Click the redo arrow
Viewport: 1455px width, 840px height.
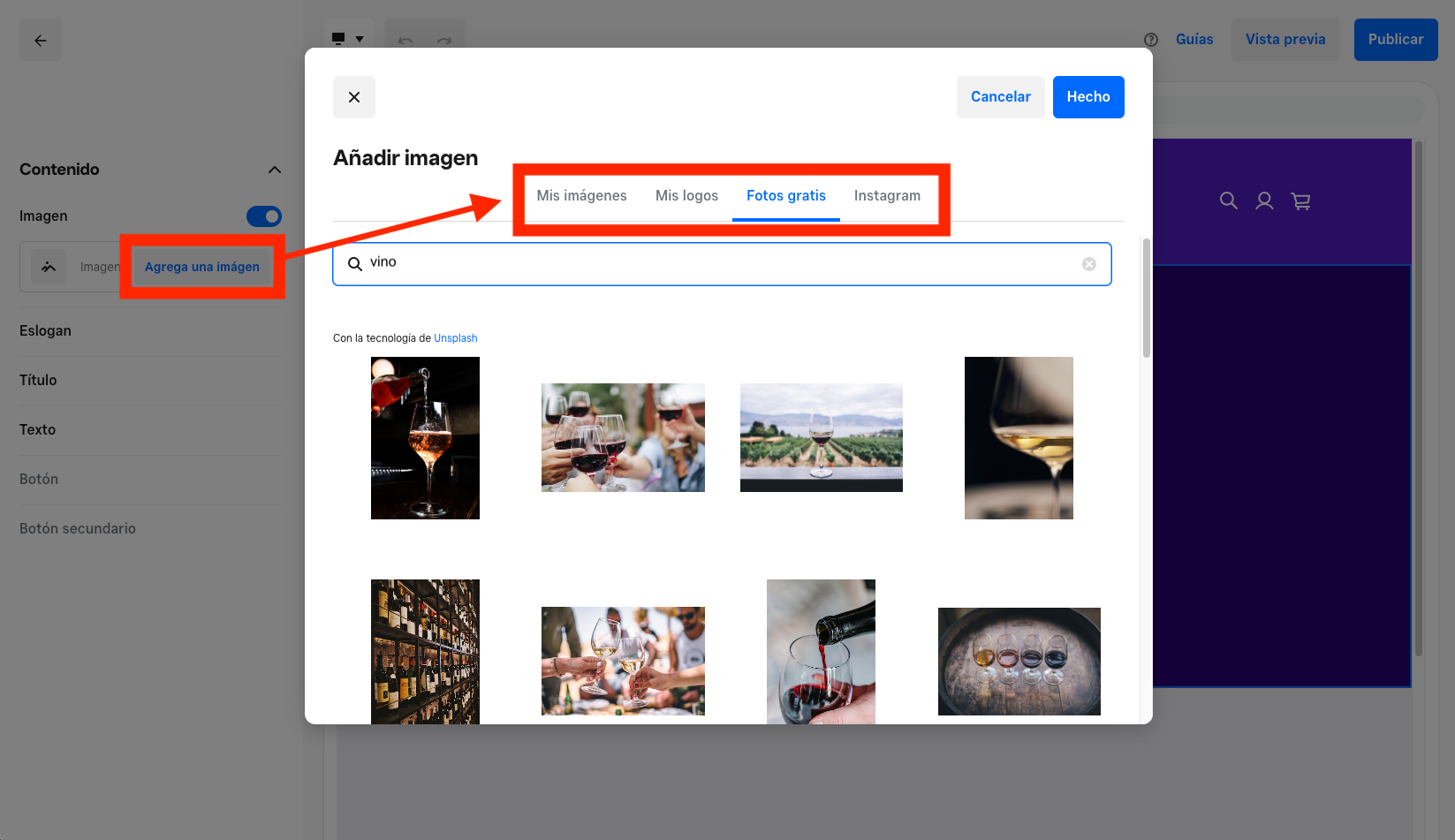point(444,41)
